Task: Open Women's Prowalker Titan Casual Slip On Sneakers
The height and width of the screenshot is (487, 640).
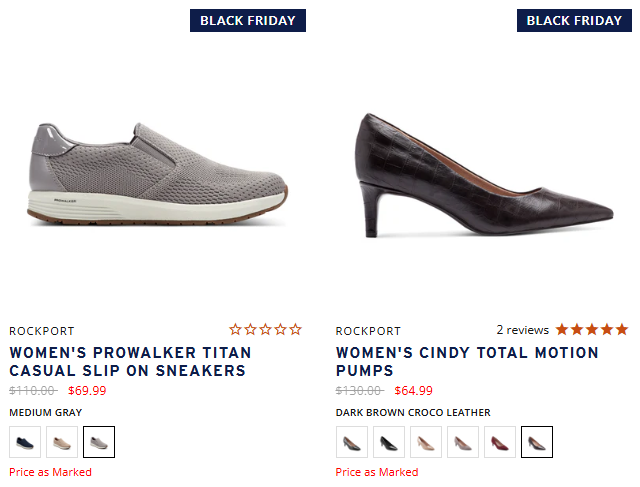Action: (x=130, y=362)
